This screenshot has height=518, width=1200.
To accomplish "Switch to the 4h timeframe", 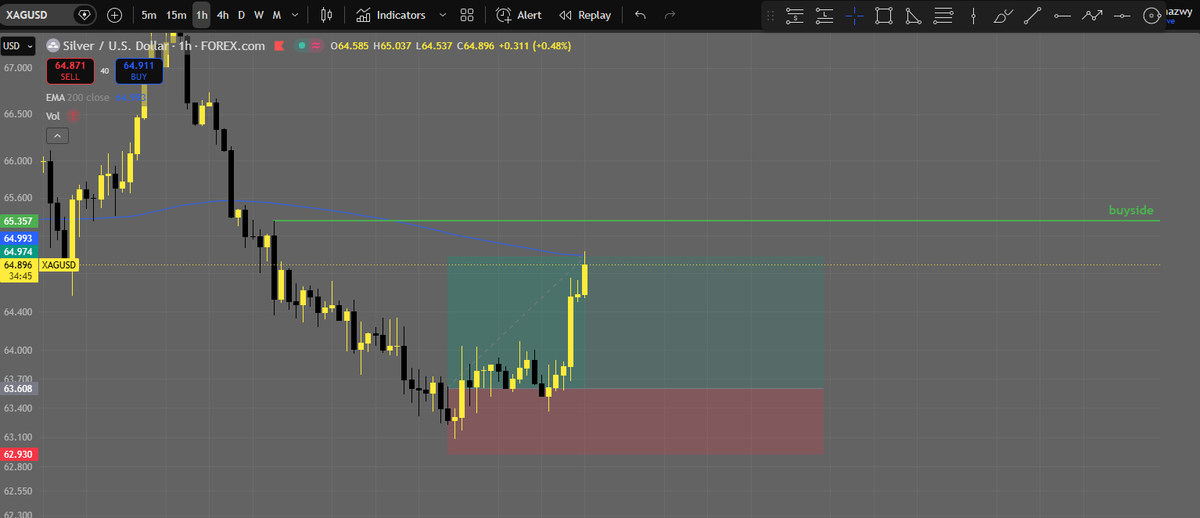I will [223, 15].
